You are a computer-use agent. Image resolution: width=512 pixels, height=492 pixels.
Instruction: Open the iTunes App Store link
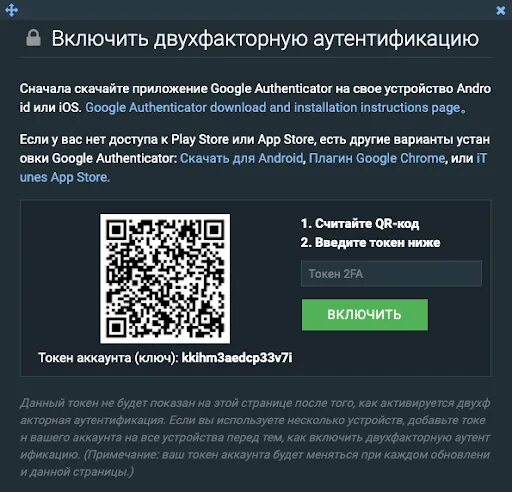click(64, 177)
